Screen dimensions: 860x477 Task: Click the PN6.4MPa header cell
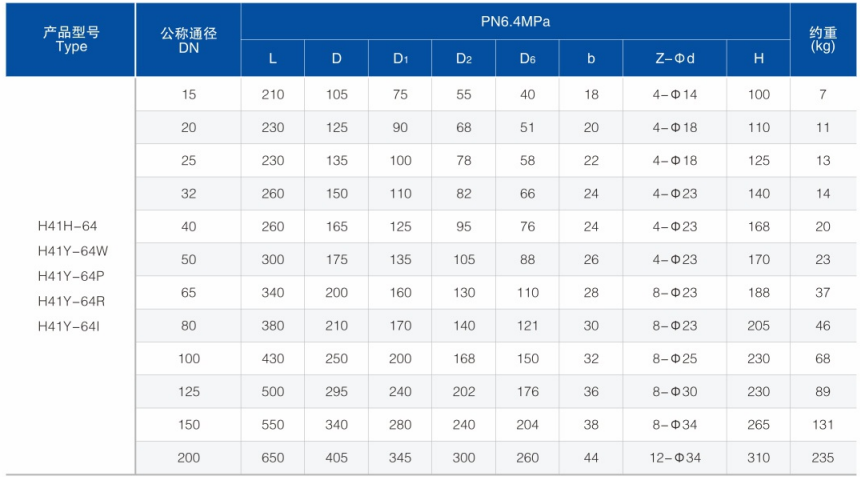pyautogui.click(x=515, y=21)
